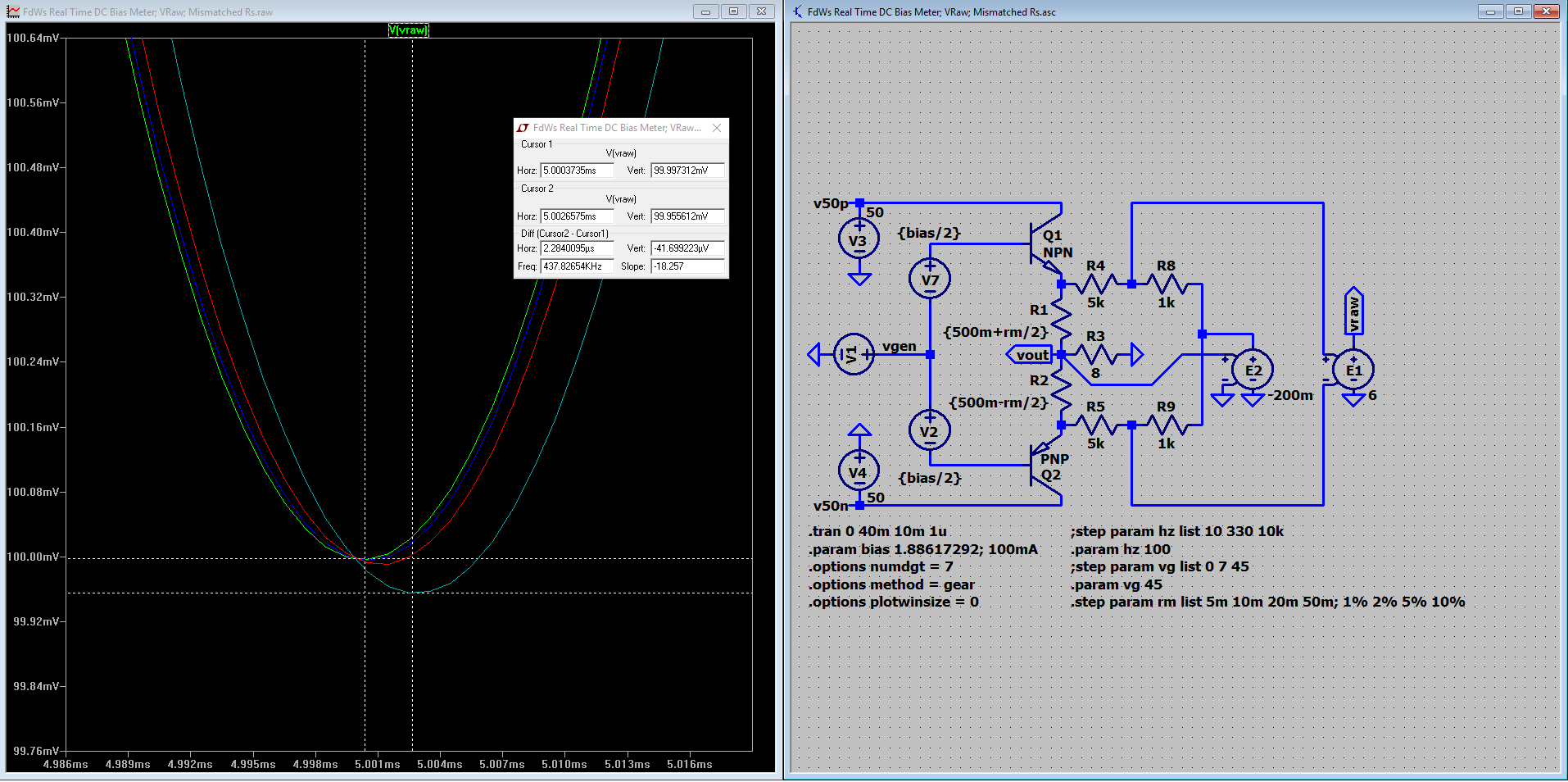Select the E2 dependent source symbol

click(1253, 370)
